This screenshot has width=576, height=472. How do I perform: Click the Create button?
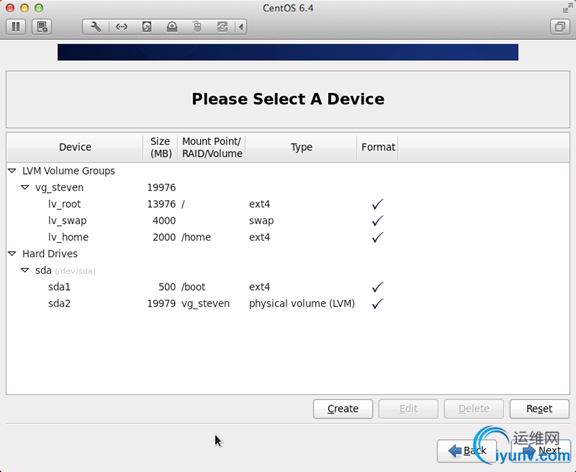343,409
